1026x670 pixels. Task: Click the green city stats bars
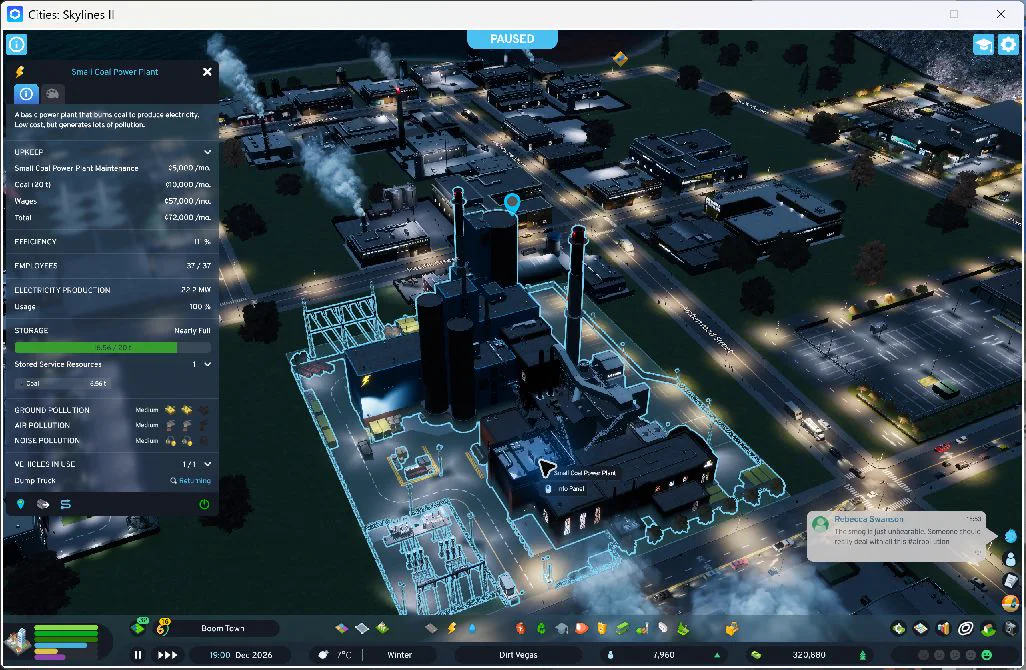click(x=65, y=642)
